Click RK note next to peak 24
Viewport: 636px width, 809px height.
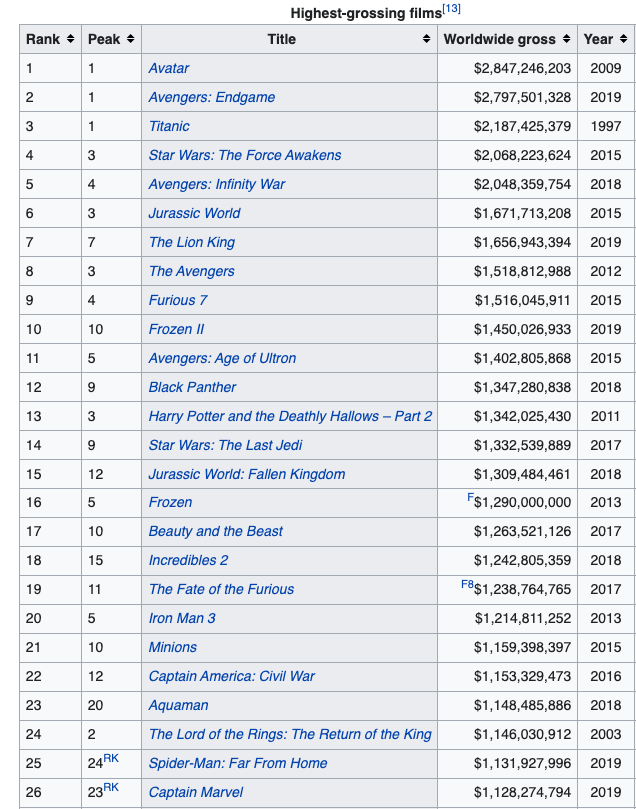tap(111, 758)
